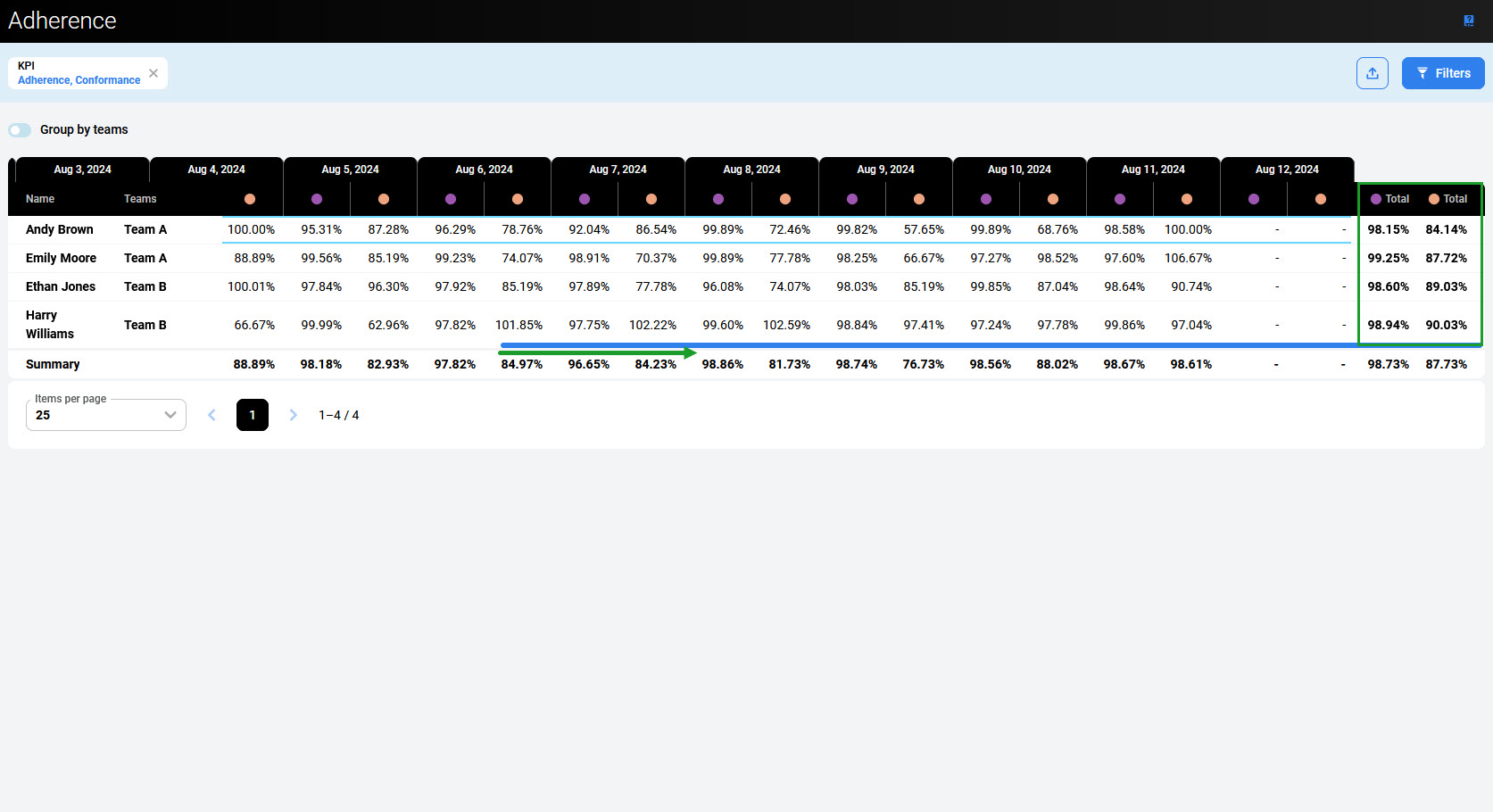
Task: Click the Aug 7, 2024 column header
Action: click(x=618, y=170)
